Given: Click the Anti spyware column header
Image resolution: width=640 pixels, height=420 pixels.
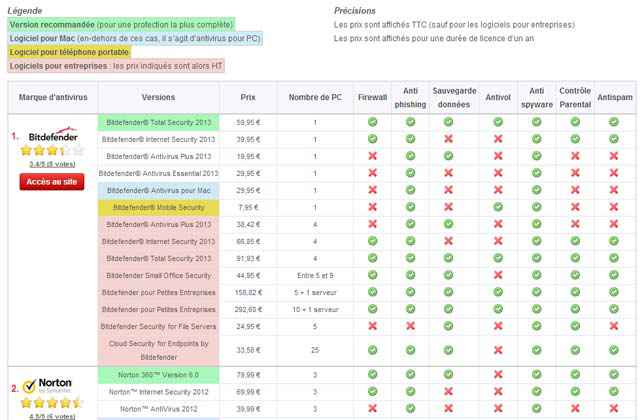Looking at the screenshot, I should coord(537,98).
